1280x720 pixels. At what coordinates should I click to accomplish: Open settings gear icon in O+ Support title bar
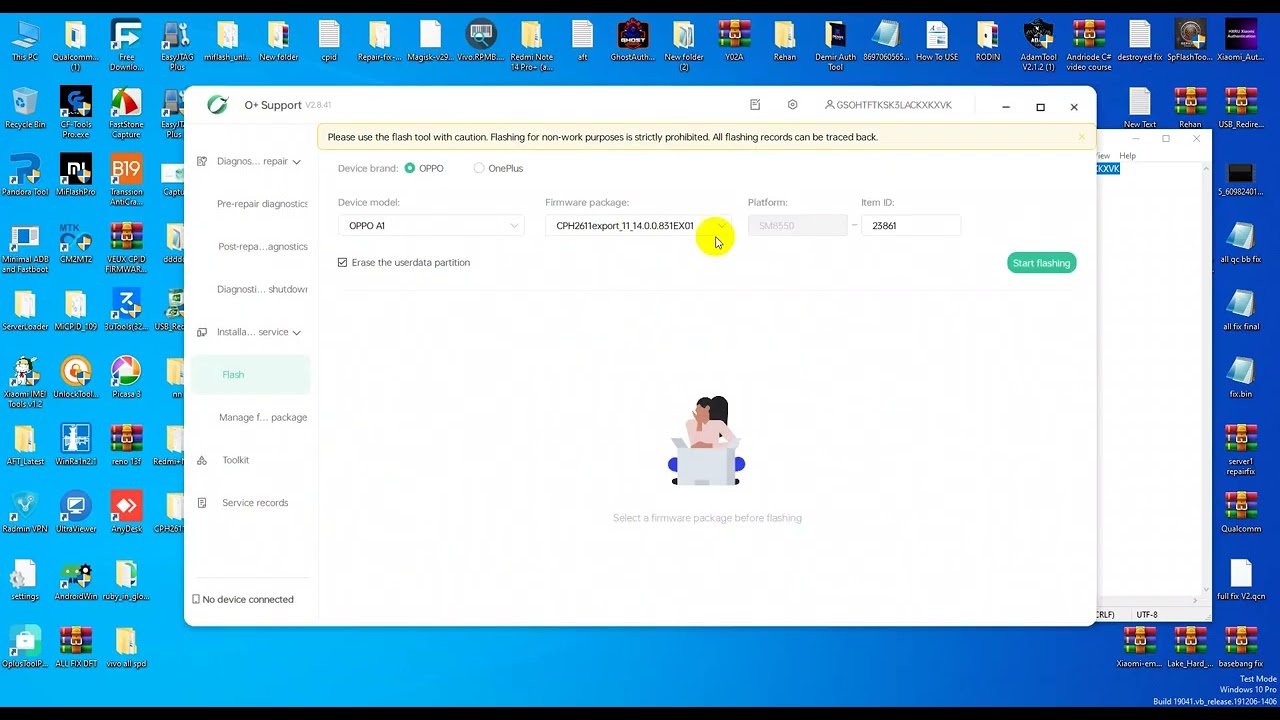(792, 105)
